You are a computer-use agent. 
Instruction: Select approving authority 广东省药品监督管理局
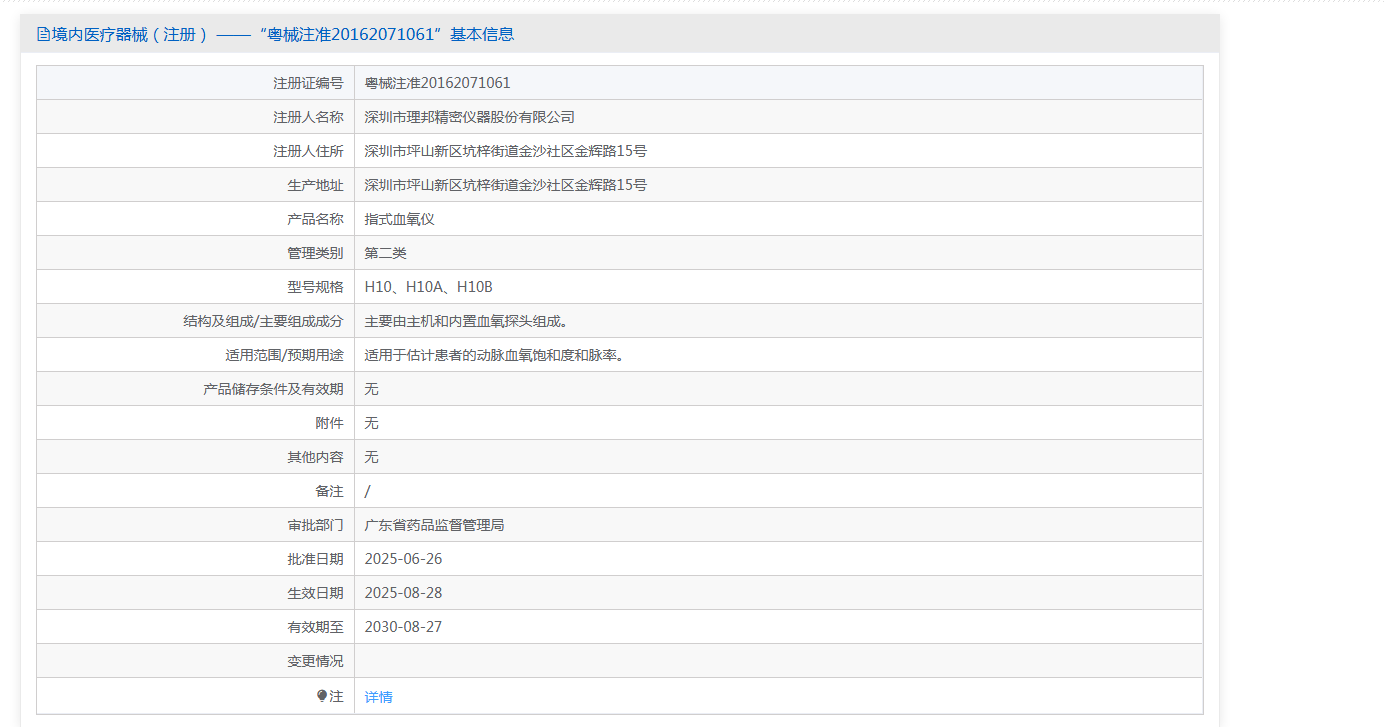[434, 525]
